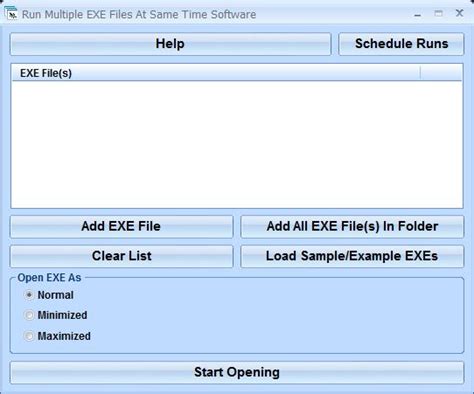The width and height of the screenshot is (474, 394).
Task: Click the application icon in title bar
Action: tap(11, 14)
